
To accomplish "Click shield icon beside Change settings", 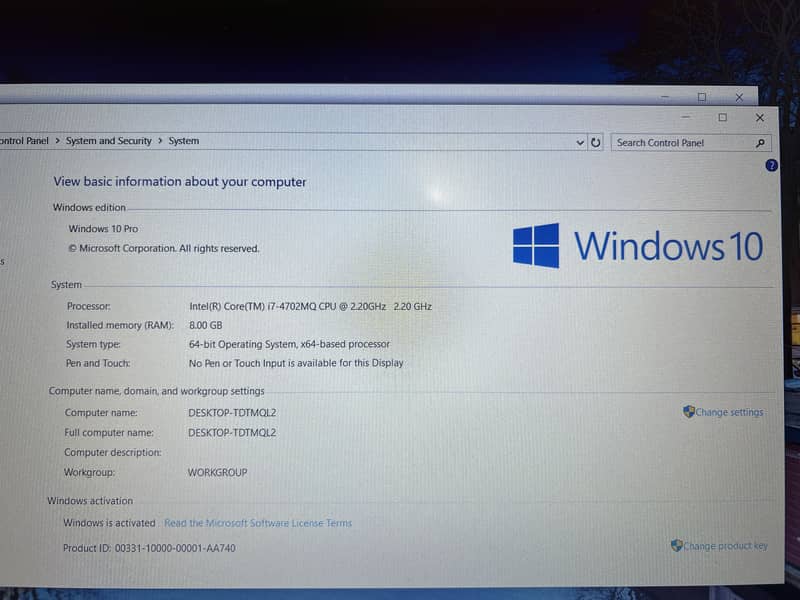I will pos(689,412).
